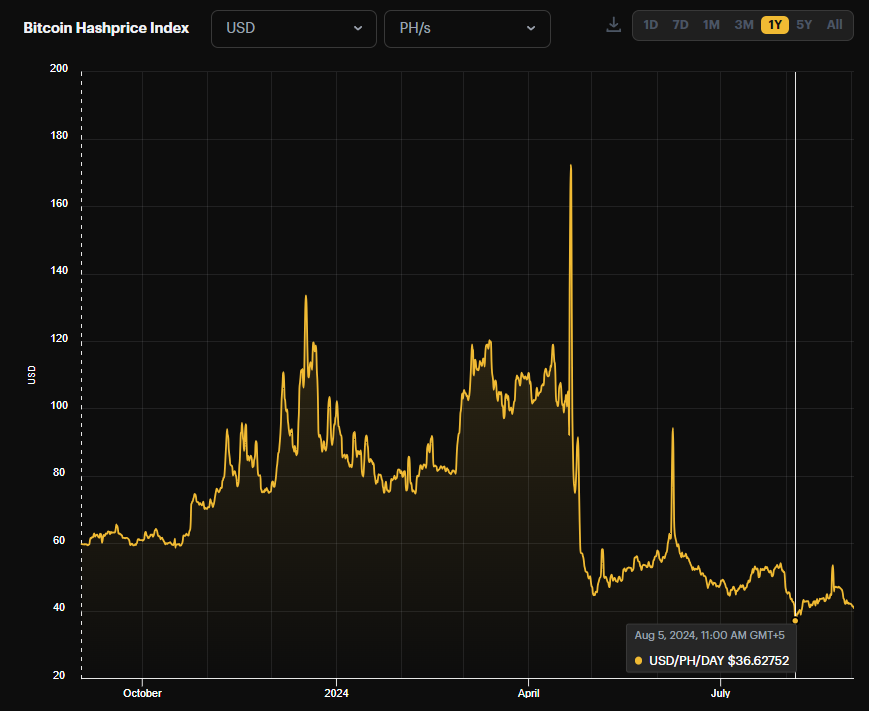Switch to the 5Y time range
The image size is (869, 711).
pyautogui.click(x=804, y=25)
